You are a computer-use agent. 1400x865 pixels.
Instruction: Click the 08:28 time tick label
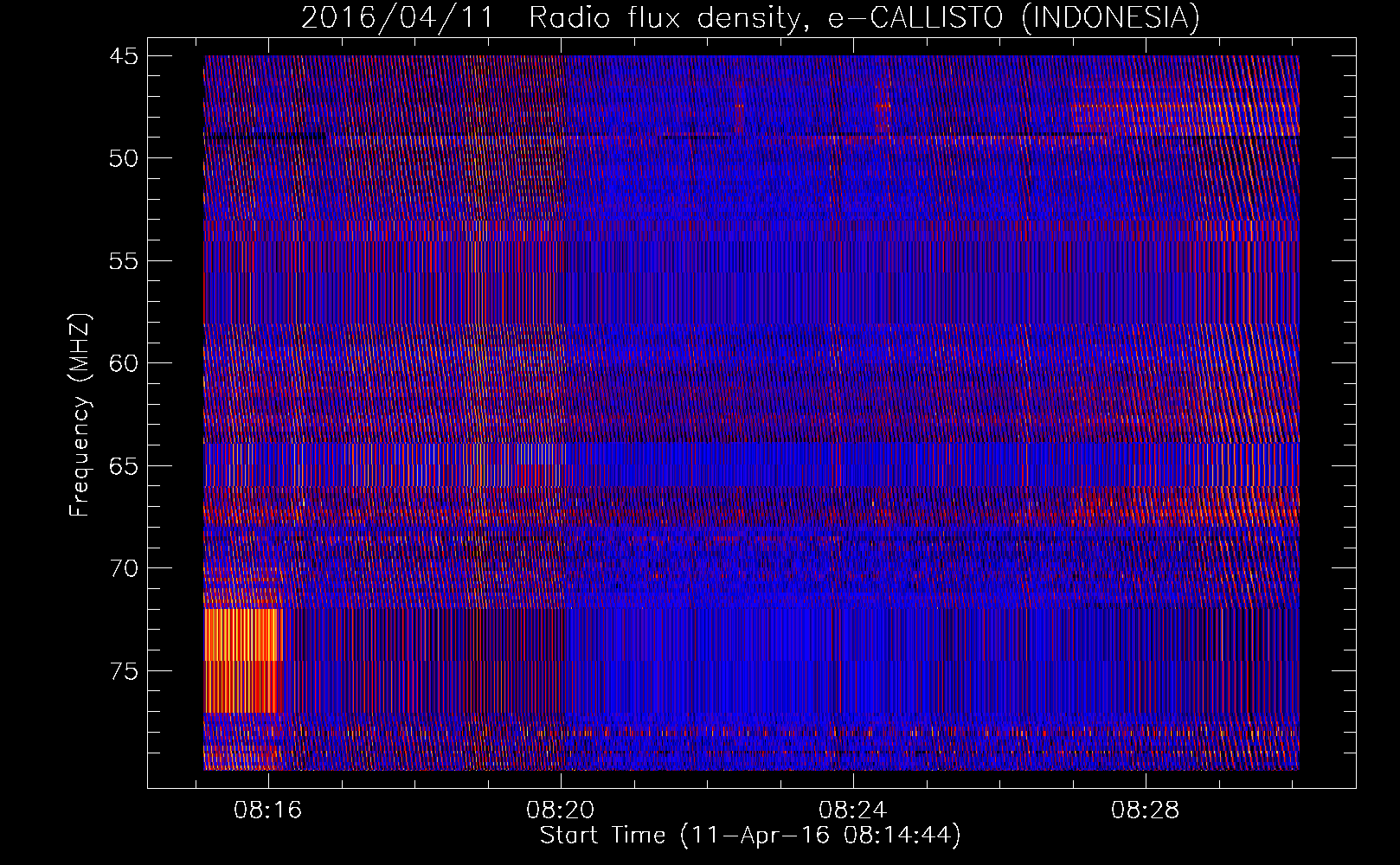(x=1145, y=810)
